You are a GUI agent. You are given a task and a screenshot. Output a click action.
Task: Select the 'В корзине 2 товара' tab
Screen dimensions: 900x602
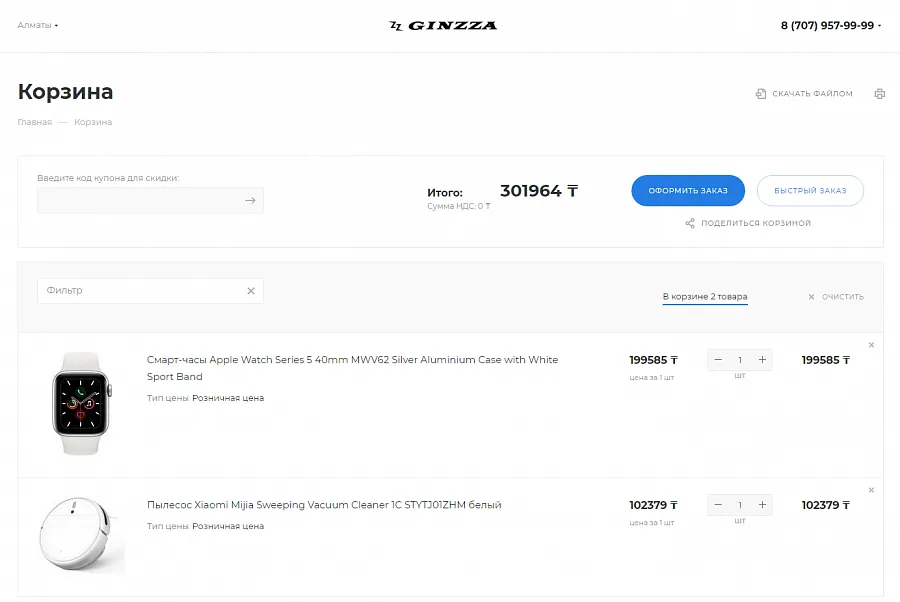pyautogui.click(x=705, y=297)
